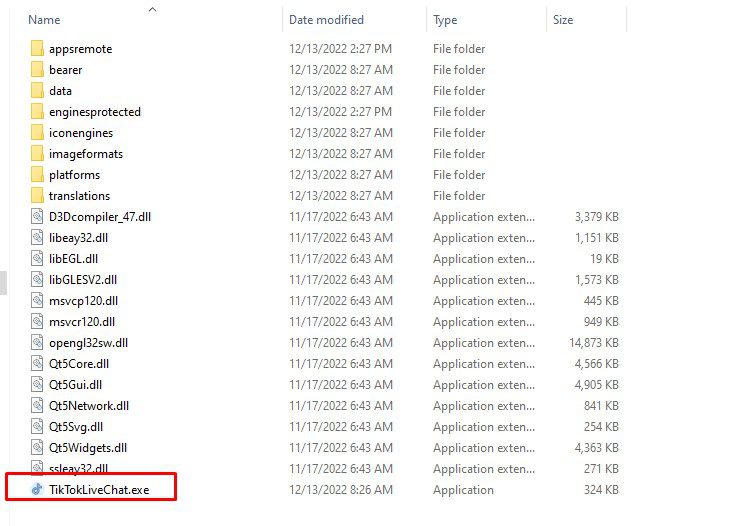Select the appsremote folder name
Screen dimensions: 739x526
click(81, 49)
